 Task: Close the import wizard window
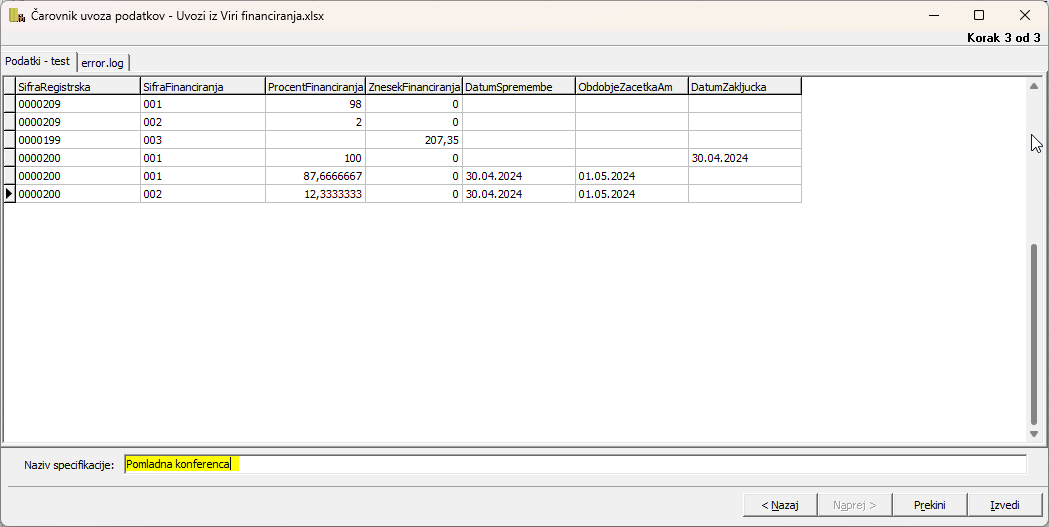click(1024, 15)
